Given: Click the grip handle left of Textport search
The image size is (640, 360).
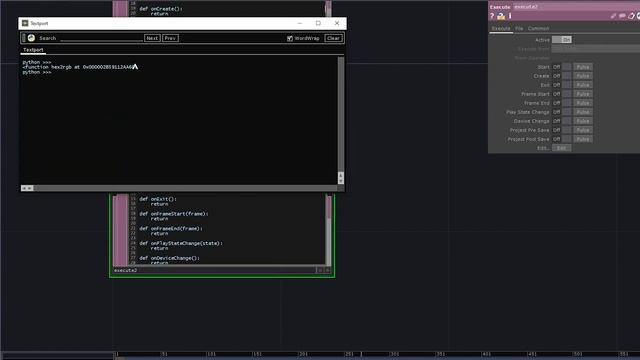Looking at the screenshot, I should tap(24, 38).
